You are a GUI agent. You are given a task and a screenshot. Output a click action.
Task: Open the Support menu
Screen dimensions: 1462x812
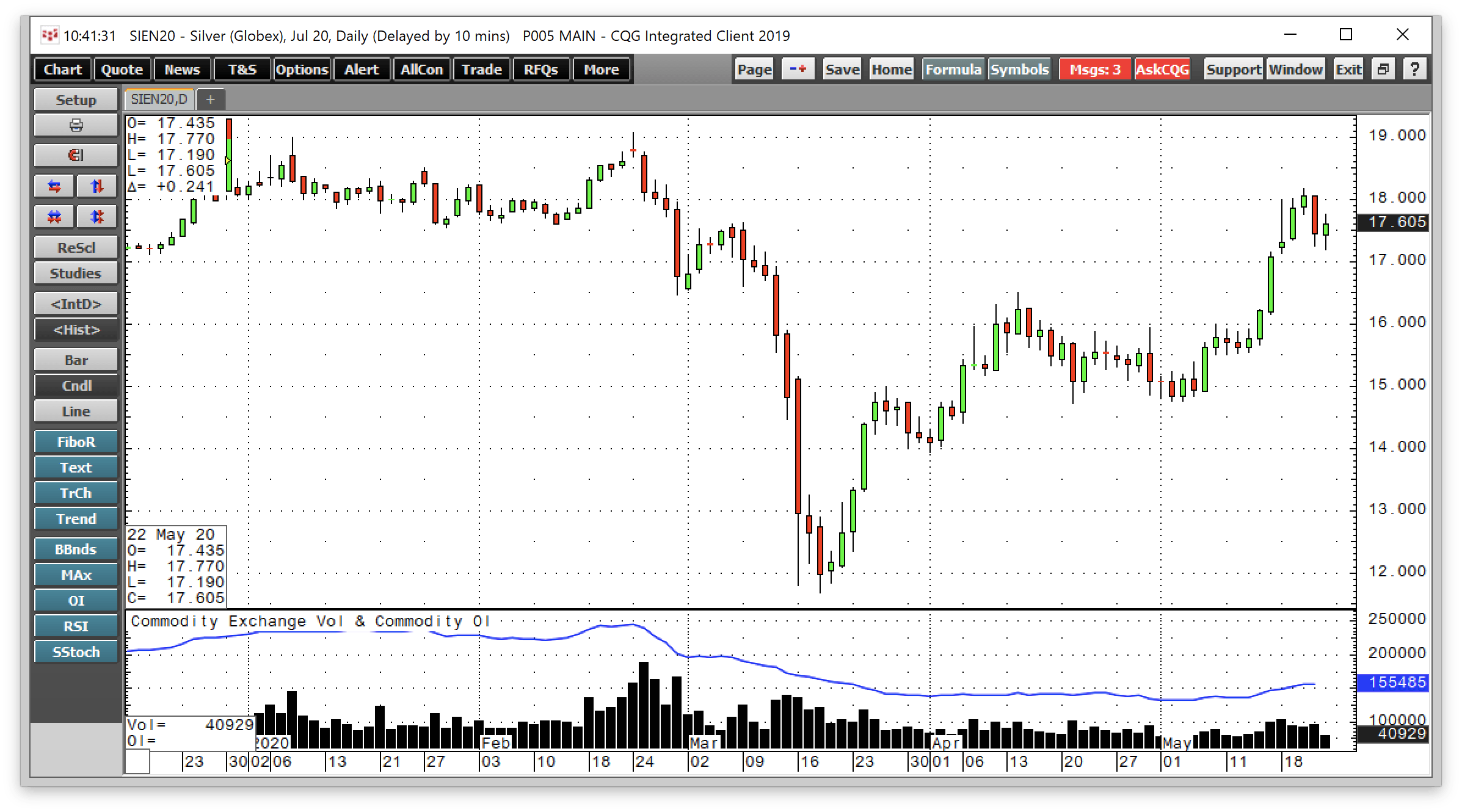tap(1234, 69)
